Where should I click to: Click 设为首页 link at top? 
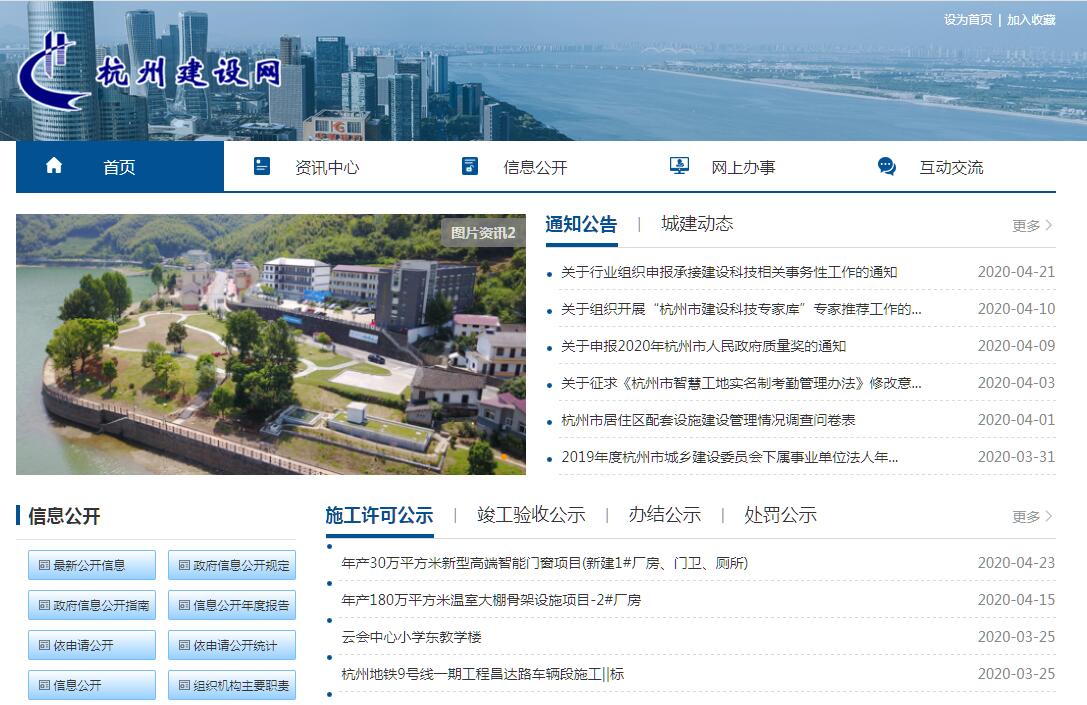tap(968, 19)
